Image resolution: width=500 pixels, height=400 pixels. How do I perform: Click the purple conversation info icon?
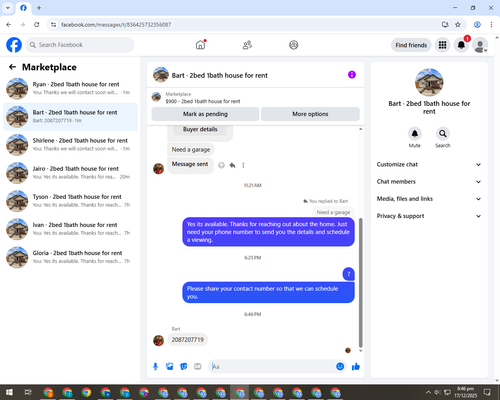(x=352, y=75)
